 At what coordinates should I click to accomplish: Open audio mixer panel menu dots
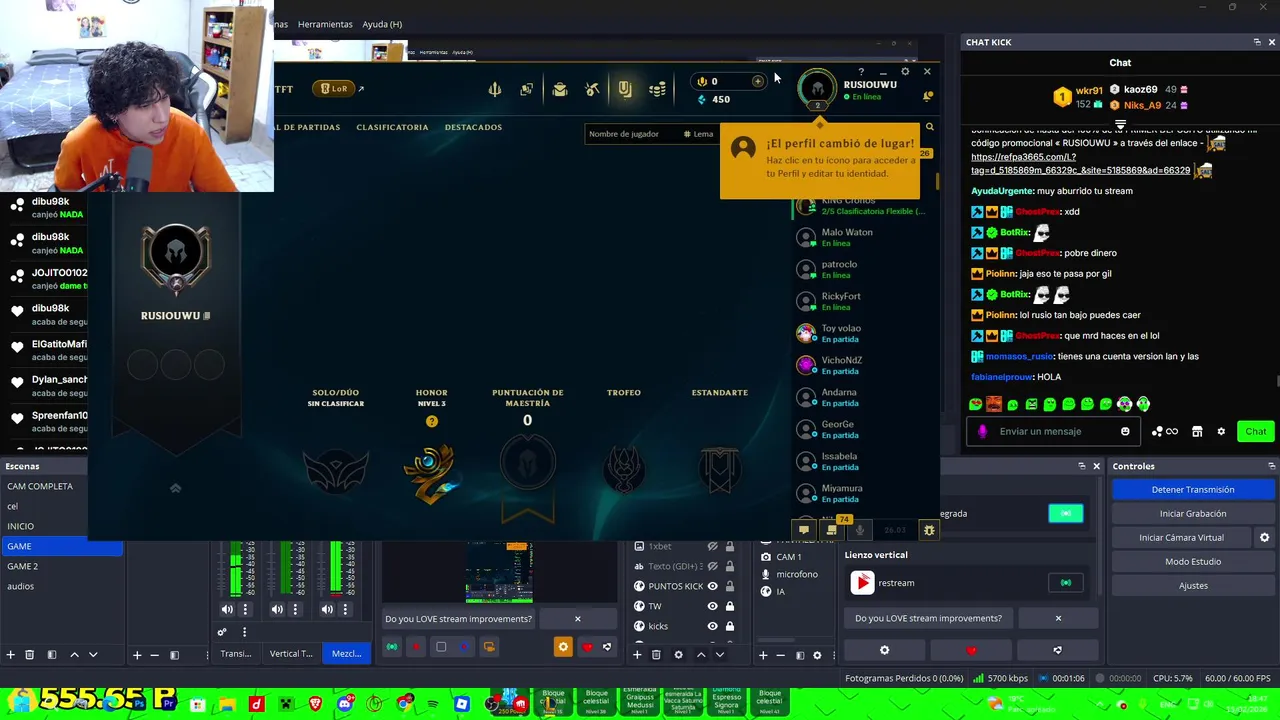(244, 632)
